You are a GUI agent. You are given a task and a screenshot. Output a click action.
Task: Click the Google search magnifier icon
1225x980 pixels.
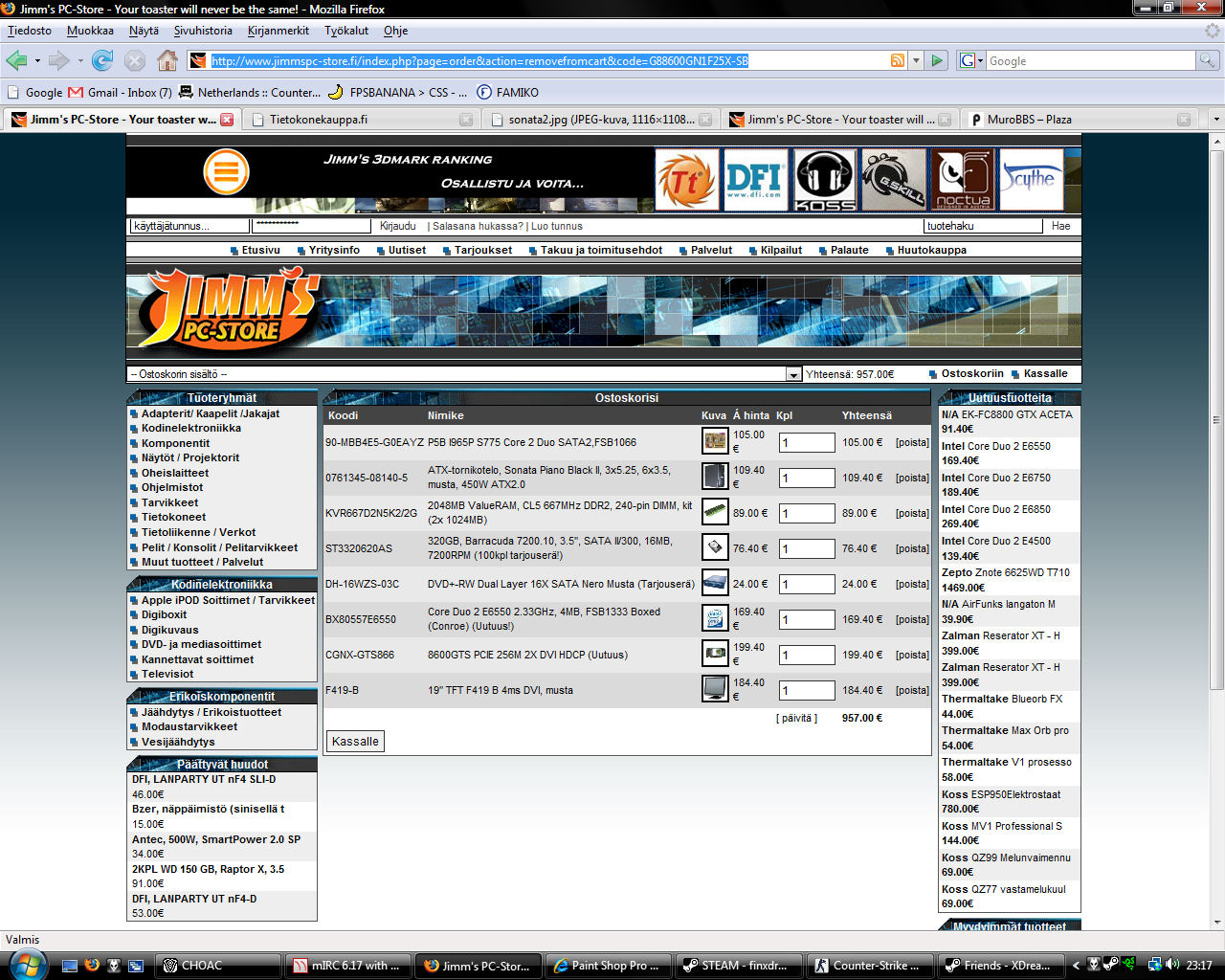click(x=1208, y=60)
